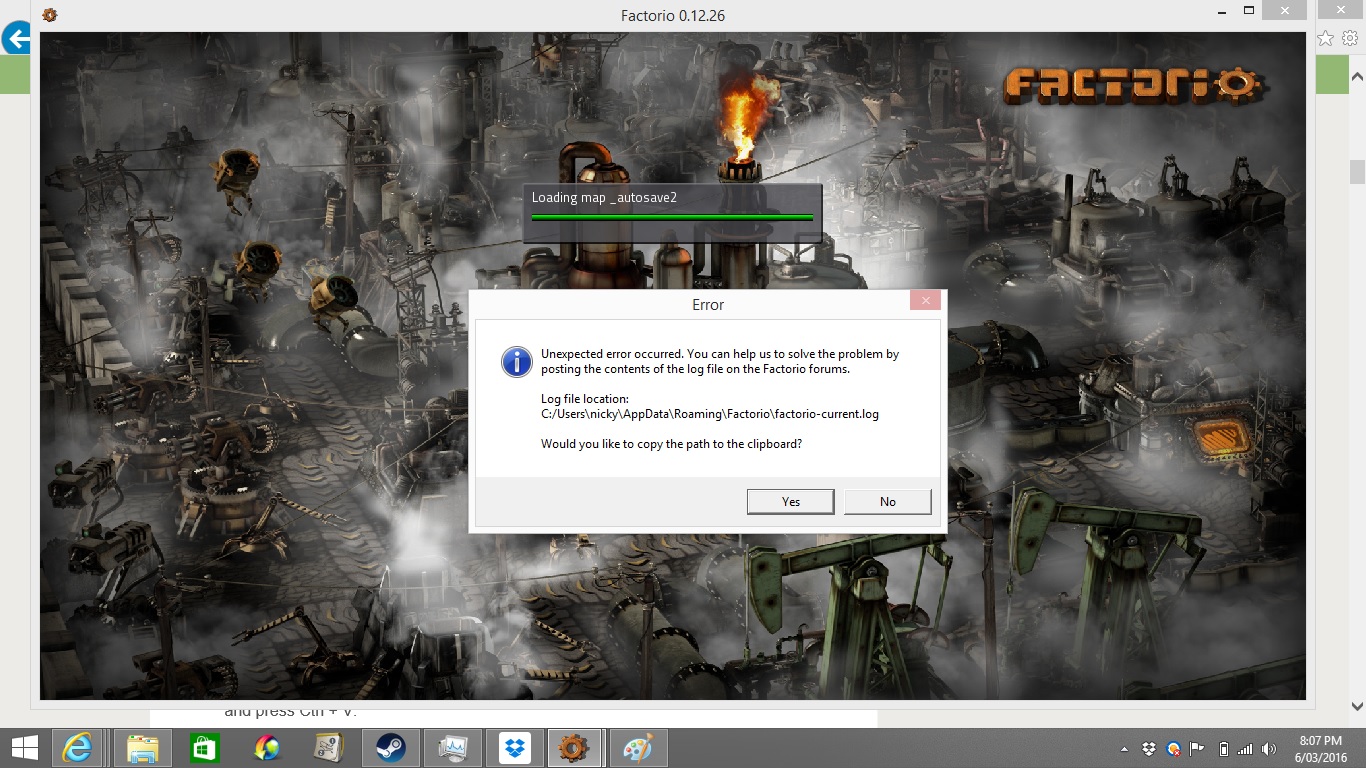Click the browser scrollbar down arrow
The width and height of the screenshot is (1366, 768).
[x=1357, y=705]
